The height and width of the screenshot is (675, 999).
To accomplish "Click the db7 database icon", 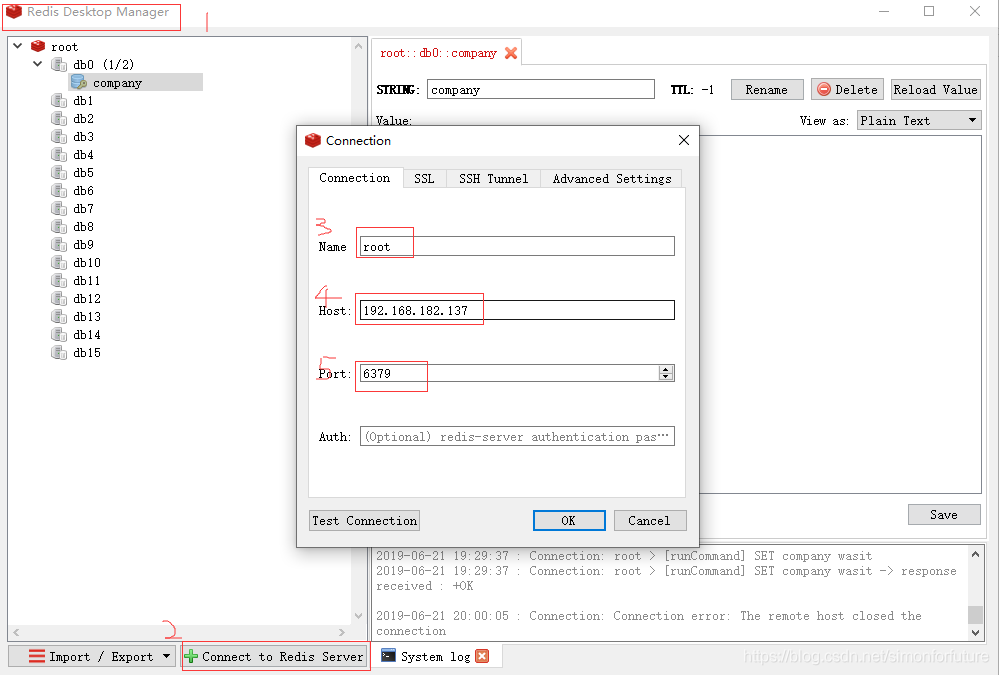I will [59, 208].
